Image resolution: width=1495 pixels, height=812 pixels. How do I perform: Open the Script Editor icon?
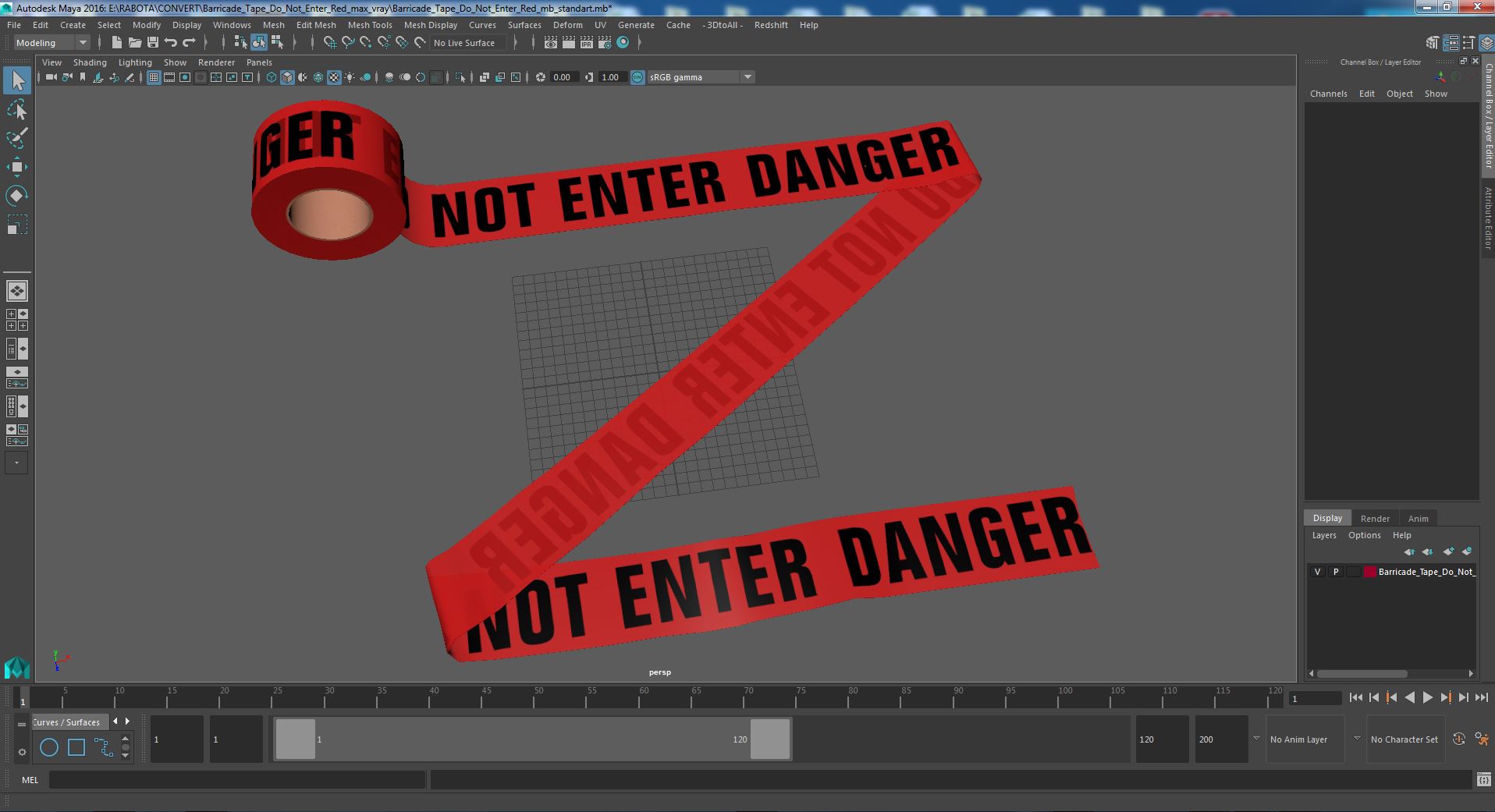click(x=1483, y=779)
